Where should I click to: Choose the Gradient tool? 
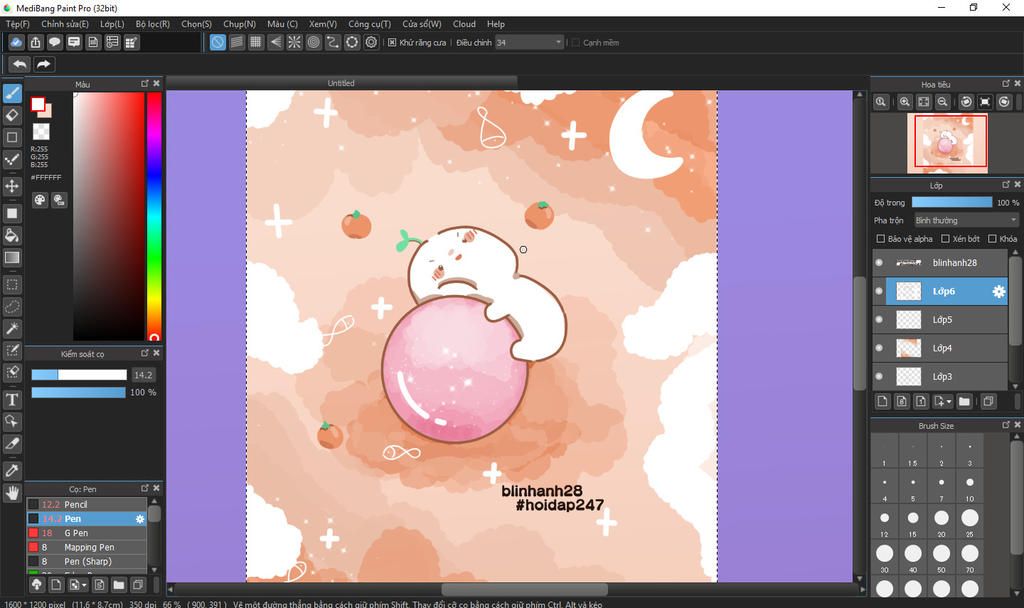click(x=12, y=257)
